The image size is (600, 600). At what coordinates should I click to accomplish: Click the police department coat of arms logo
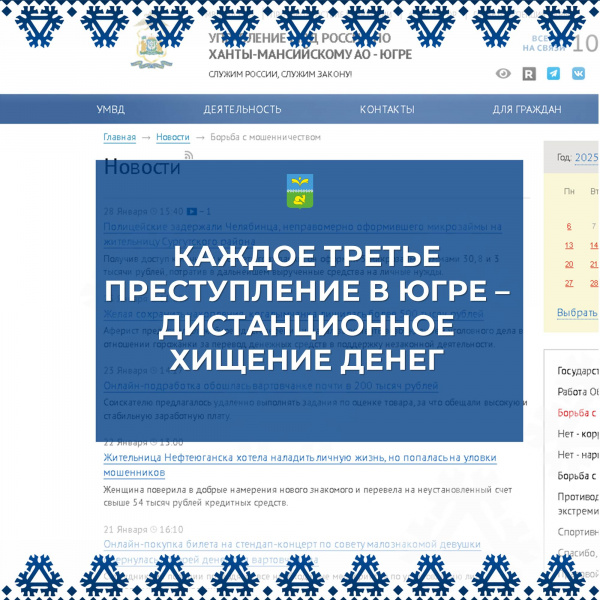point(153,46)
